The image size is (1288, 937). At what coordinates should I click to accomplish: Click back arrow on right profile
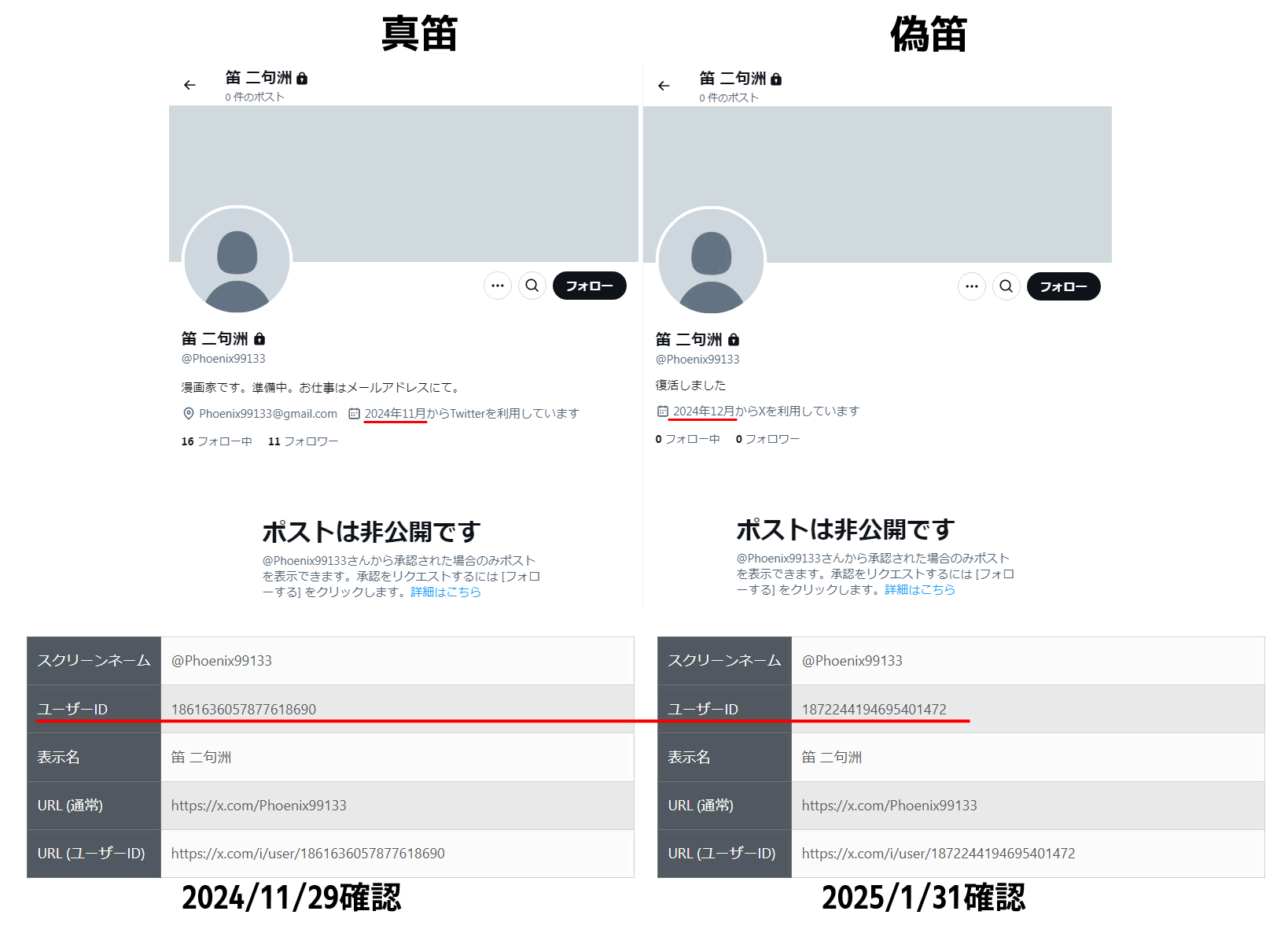pyautogui.click(x=664, y=86)
